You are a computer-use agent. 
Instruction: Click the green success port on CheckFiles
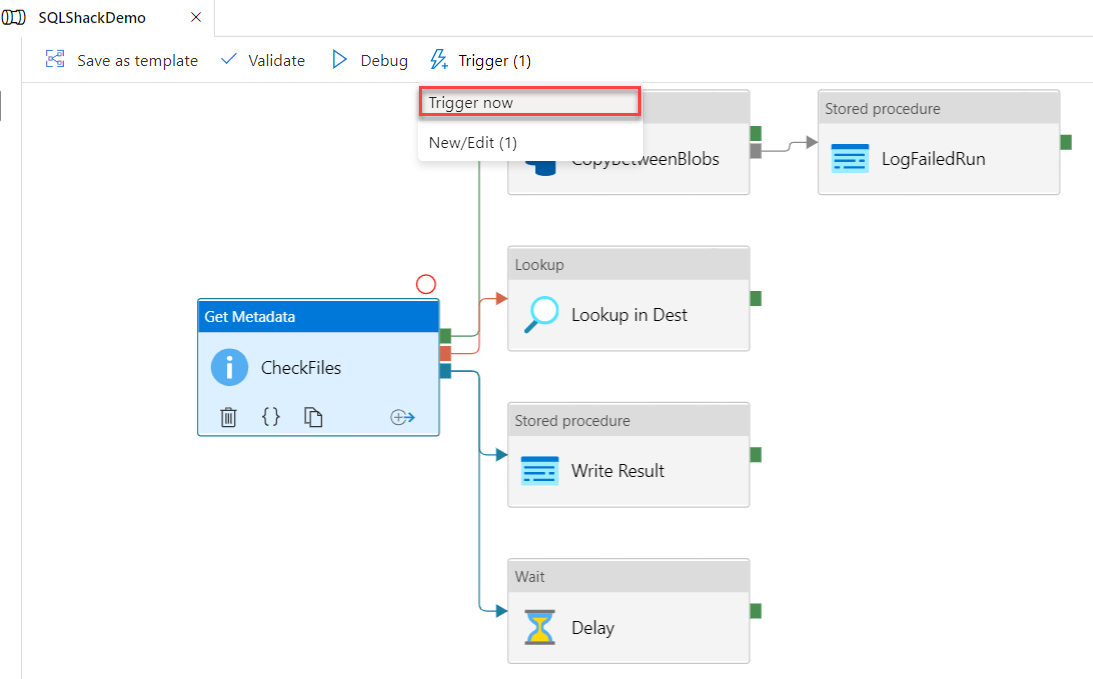tap(446, 336)
